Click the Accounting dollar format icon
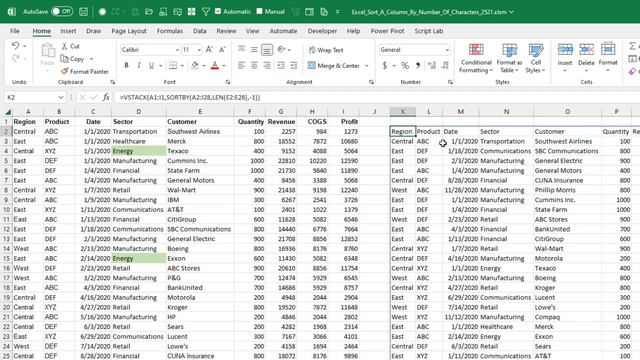This screenshot has width=640, height=360. click(x=384, y=65)
